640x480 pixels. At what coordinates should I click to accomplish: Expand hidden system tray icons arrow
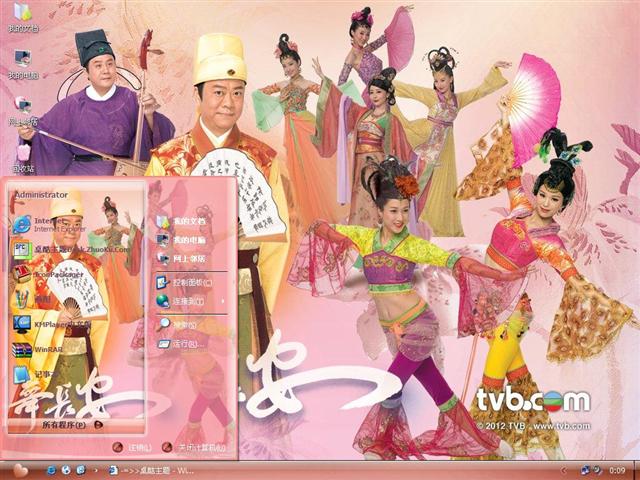(564, 471)
